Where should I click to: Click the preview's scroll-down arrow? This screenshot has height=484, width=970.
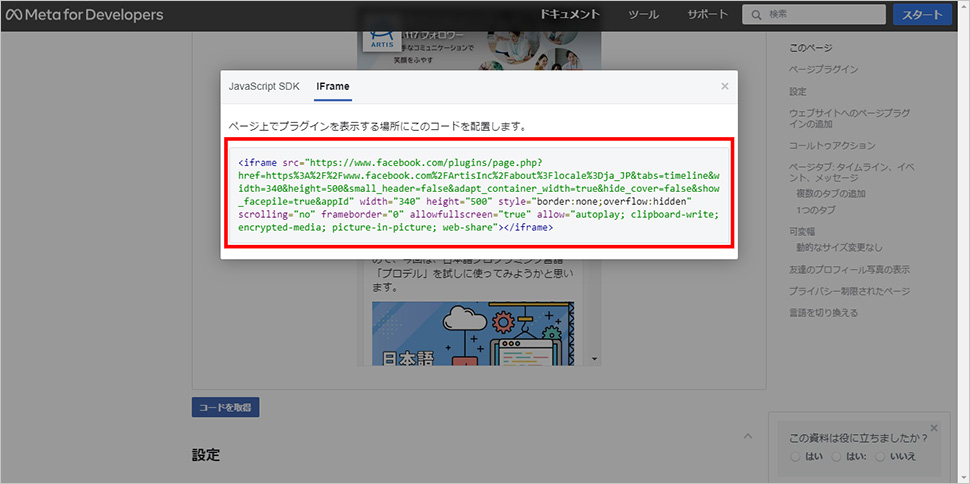click(594, 358)
